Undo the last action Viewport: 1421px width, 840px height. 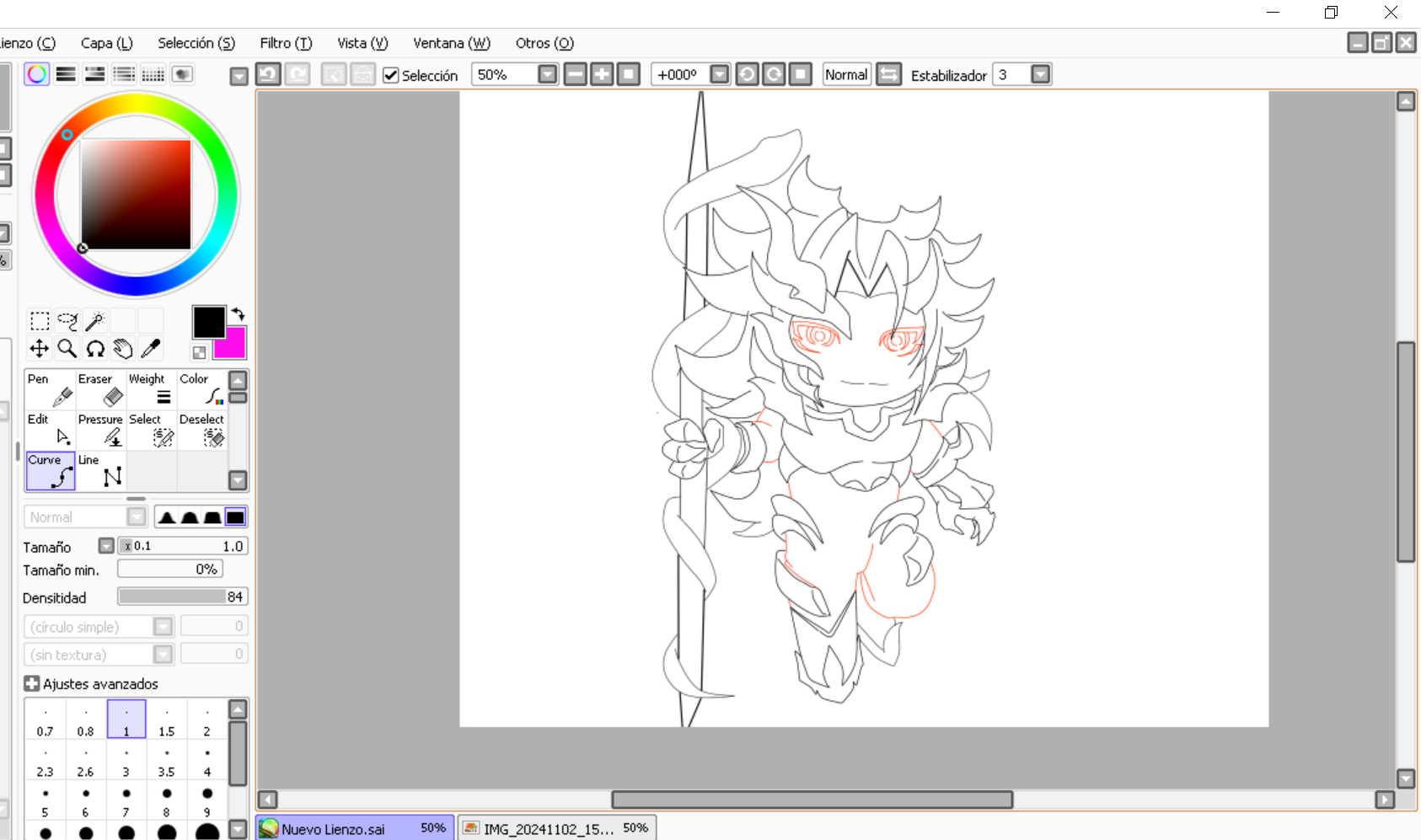268,74
